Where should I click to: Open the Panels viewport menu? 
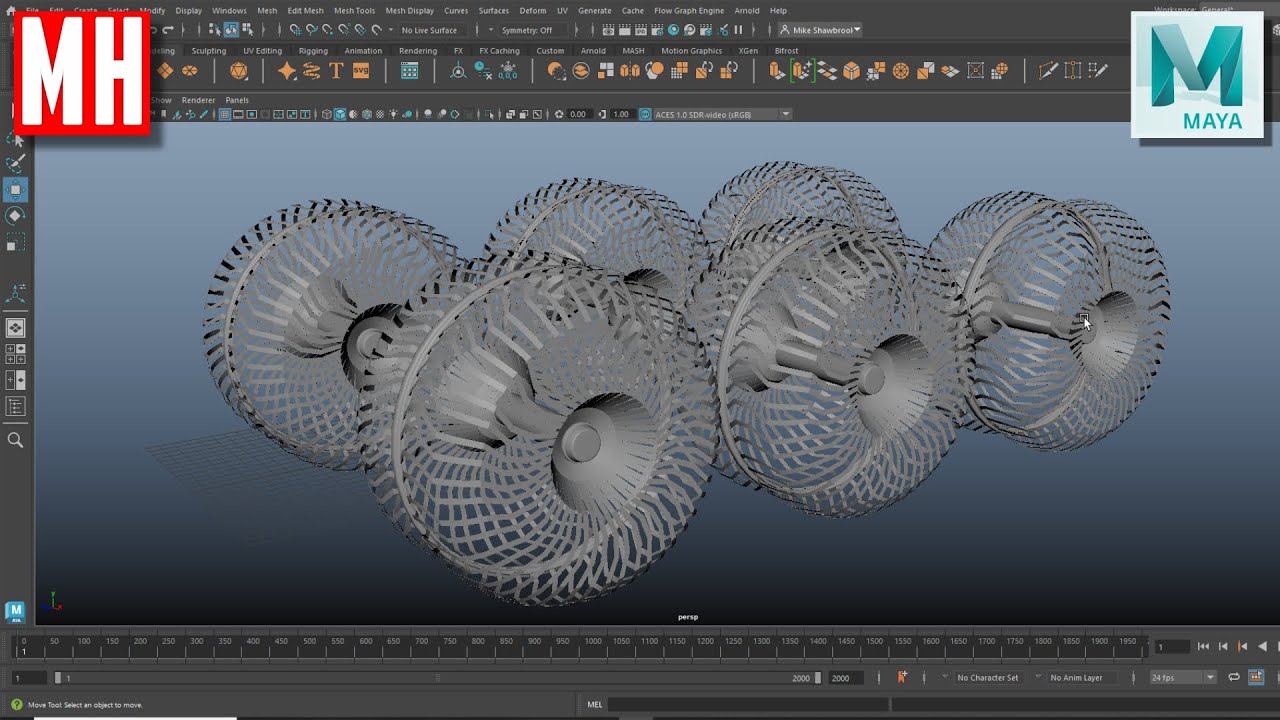(237, 100)
